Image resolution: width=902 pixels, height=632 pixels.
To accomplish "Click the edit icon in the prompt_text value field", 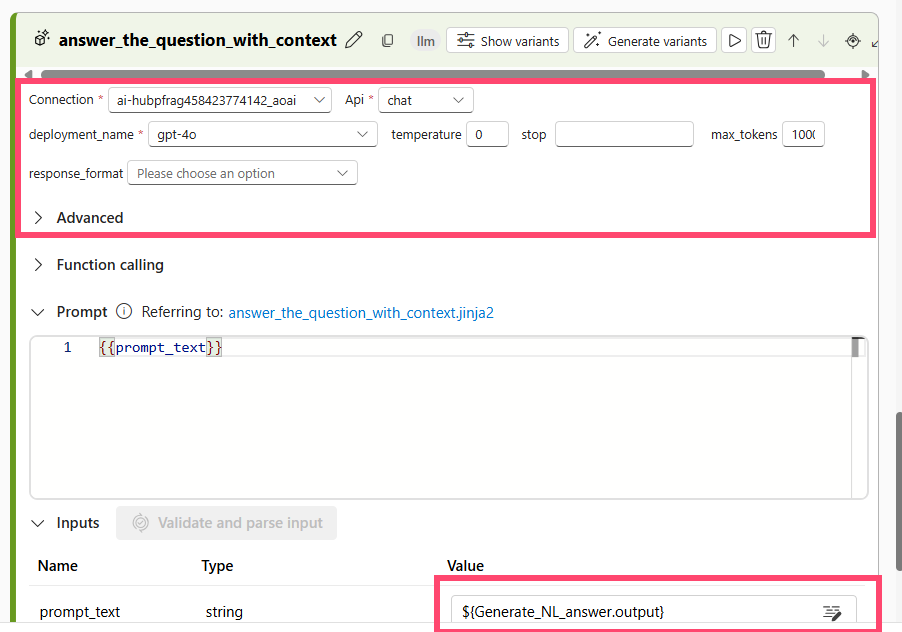I will pos(832,612).
